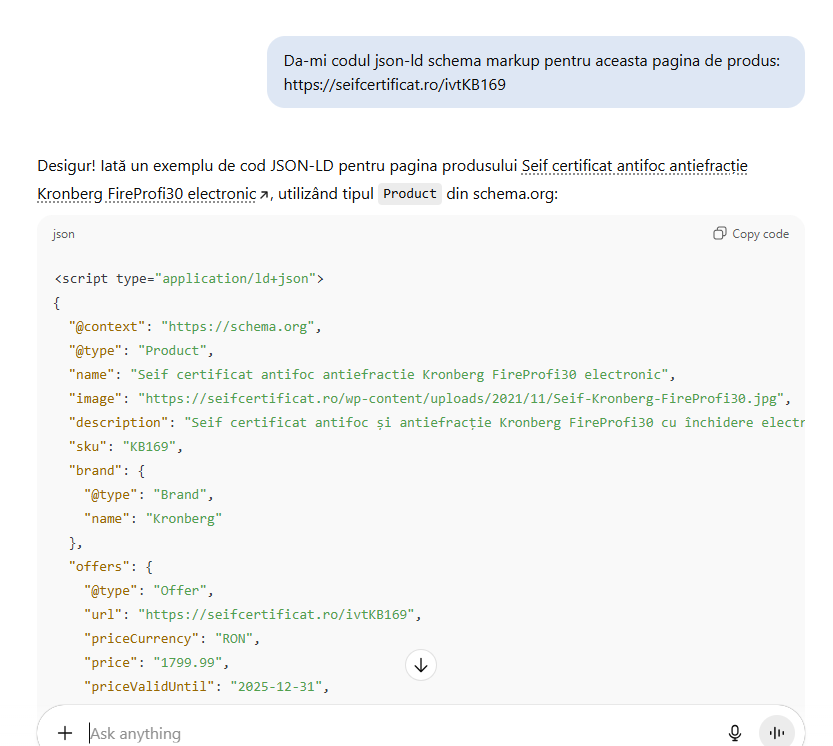Start voice mode with waveform icon

pos(777,733)
